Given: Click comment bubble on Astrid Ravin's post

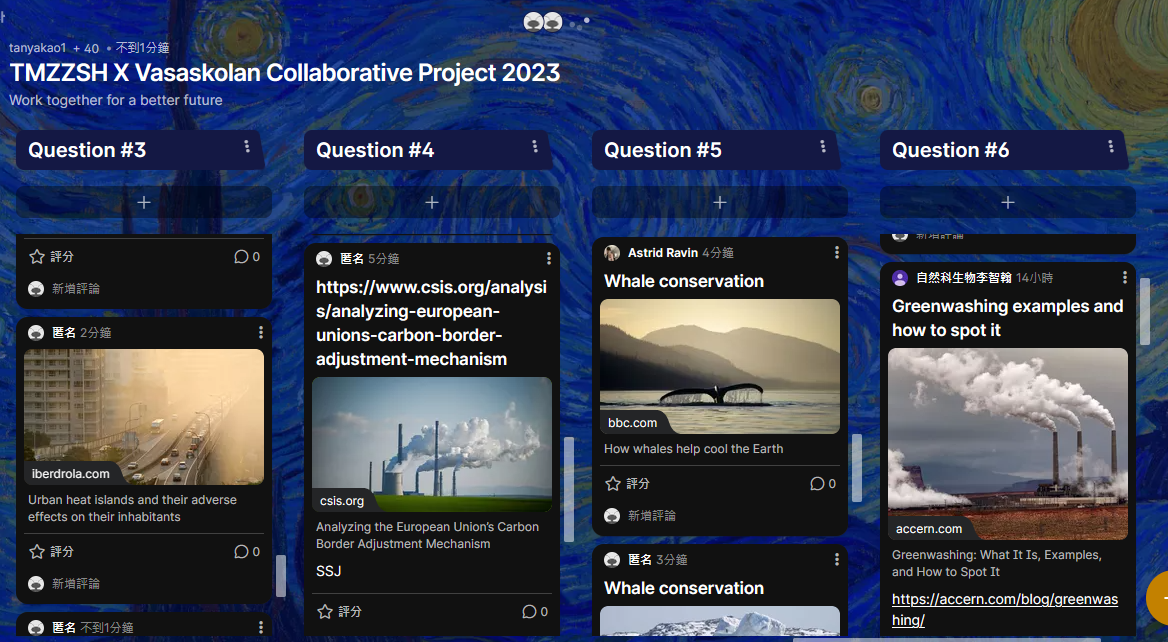Looking at the screenshot, I should [x=817, y=484].
